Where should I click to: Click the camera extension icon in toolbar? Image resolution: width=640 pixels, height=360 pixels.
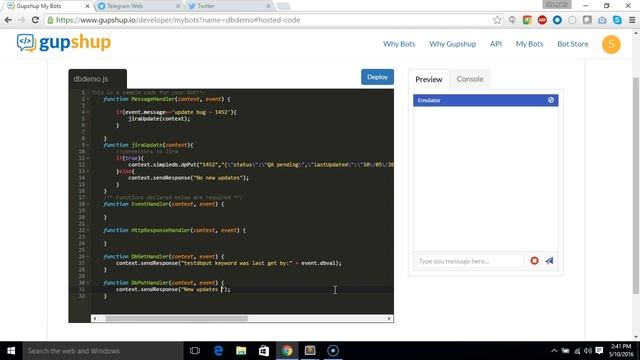point(602,20)
